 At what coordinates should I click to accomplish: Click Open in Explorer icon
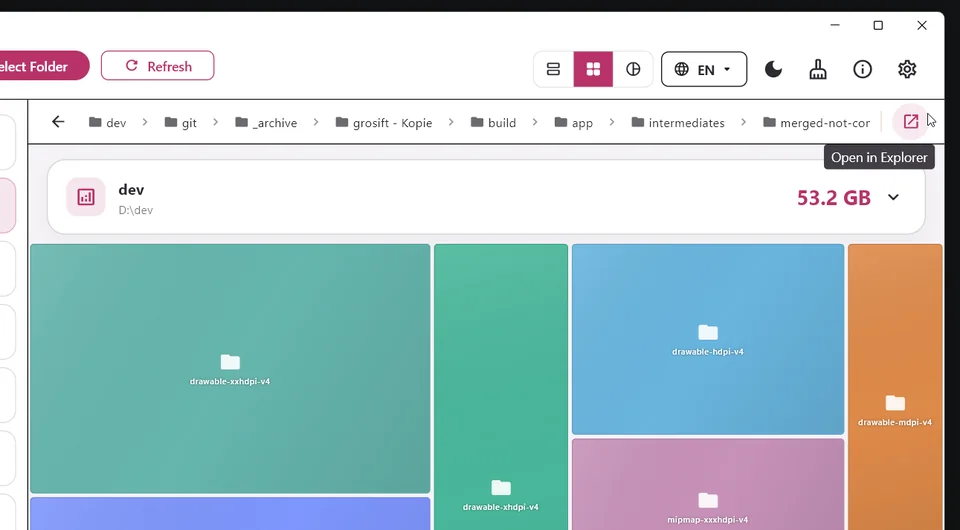pyautogui.click(x=911, y=122)
